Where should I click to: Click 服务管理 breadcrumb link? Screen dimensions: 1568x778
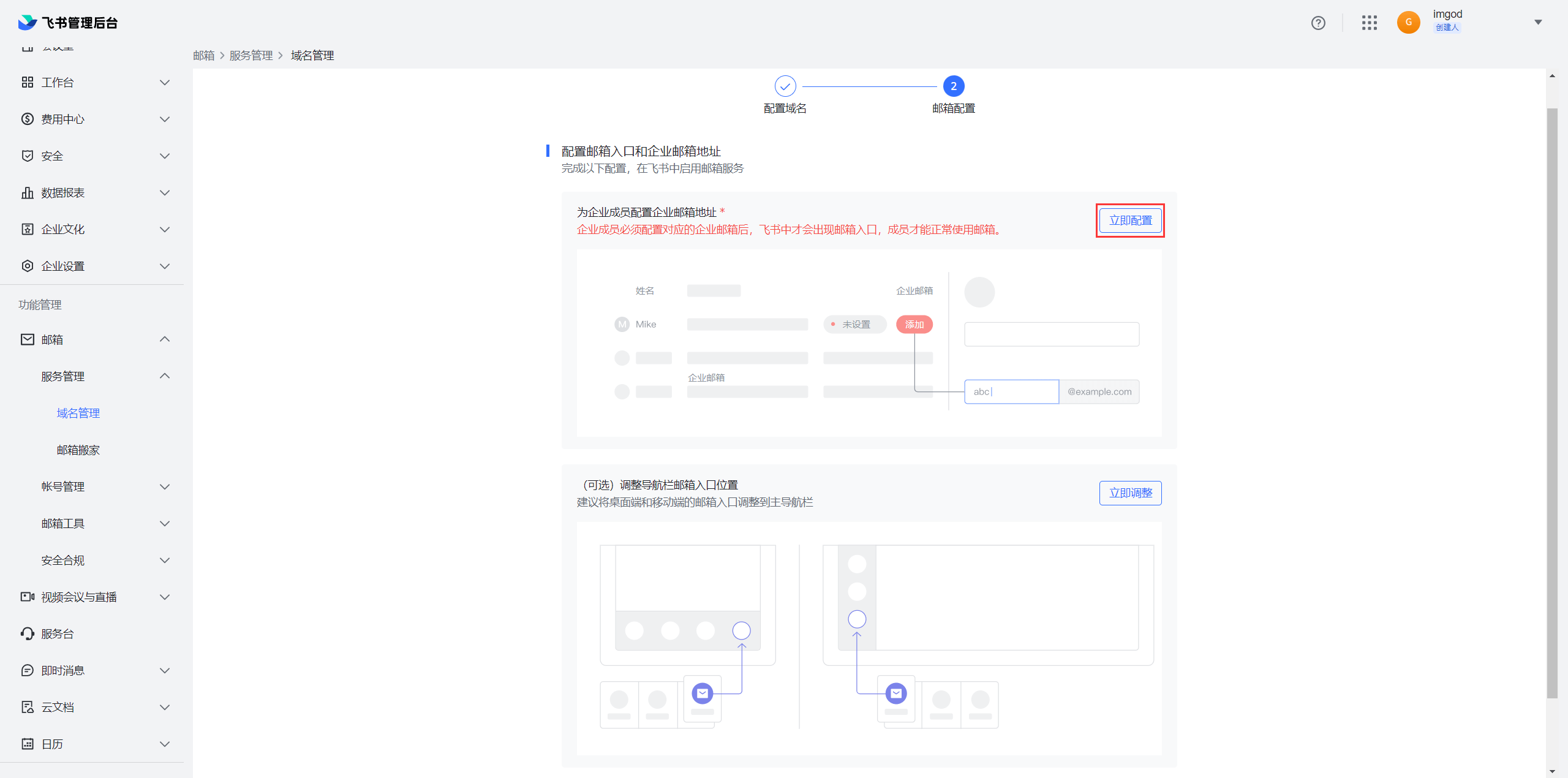[x=251, y=56]
